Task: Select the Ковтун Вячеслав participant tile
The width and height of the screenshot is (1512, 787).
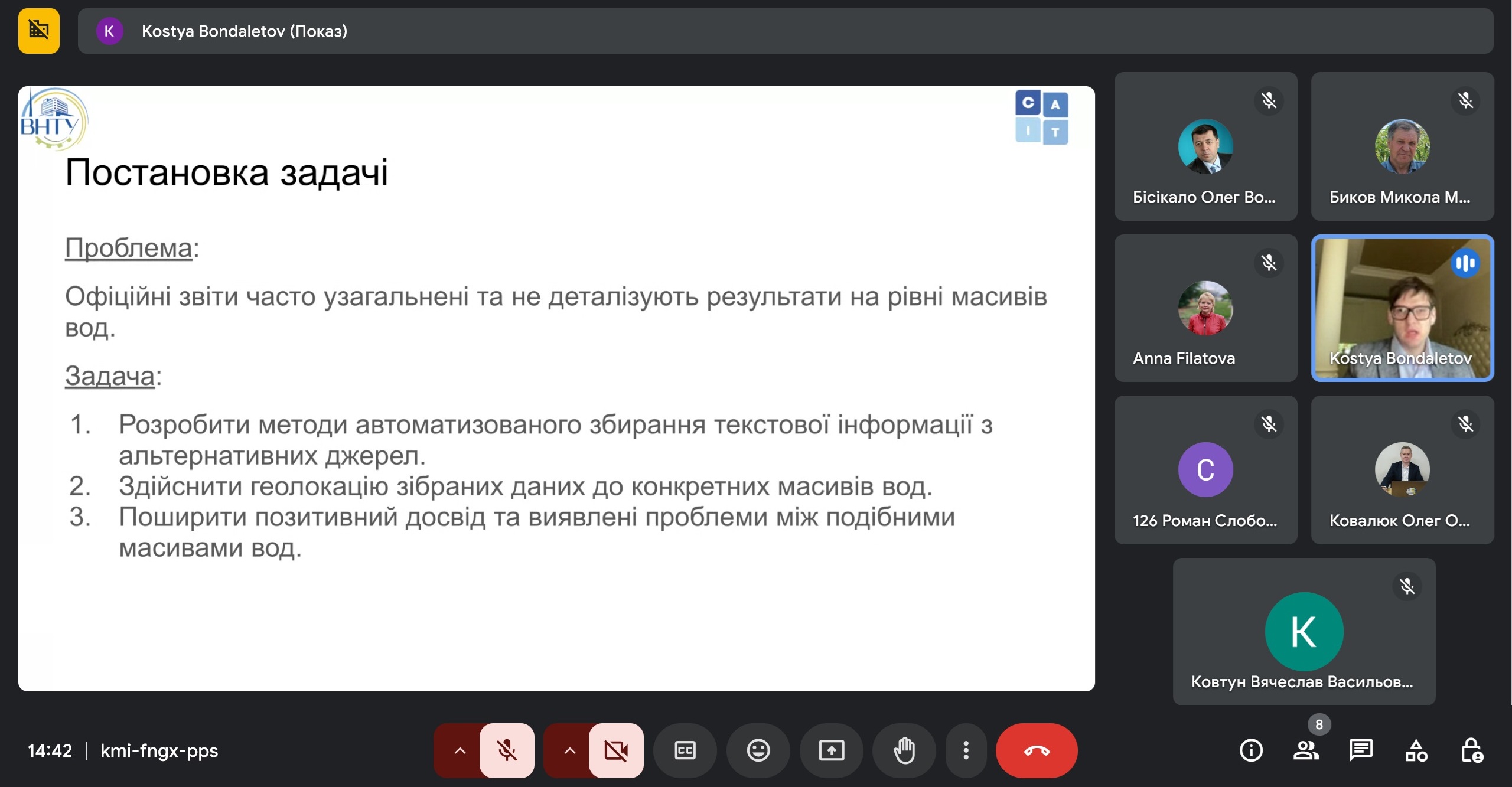Action: [1304, 631]
